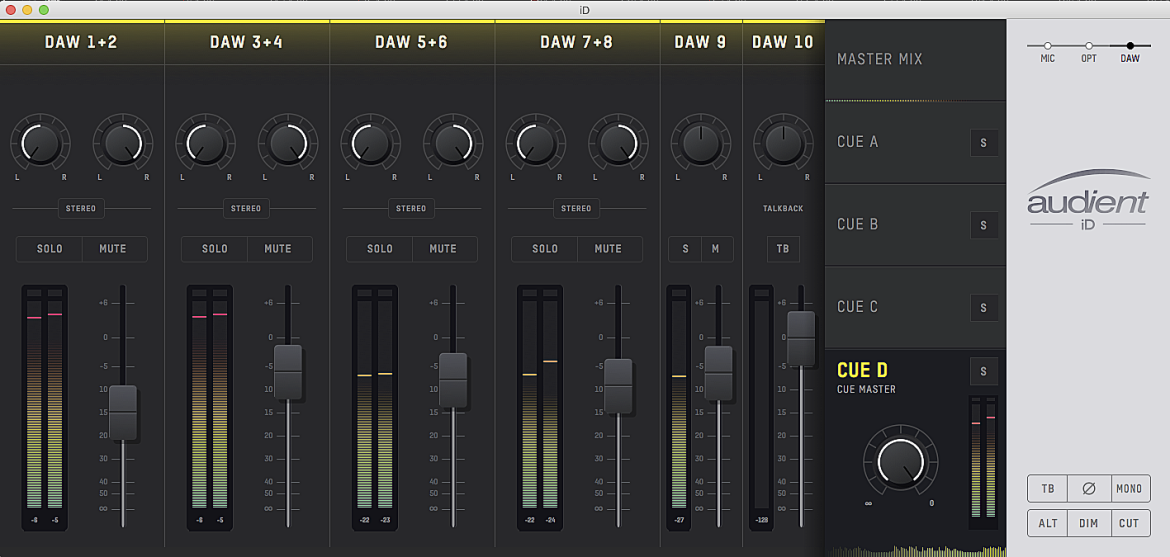The height and width of the screenshot is (557, 1170).
Task: Select the CUE A mix
Action: (x=916, y=142)
